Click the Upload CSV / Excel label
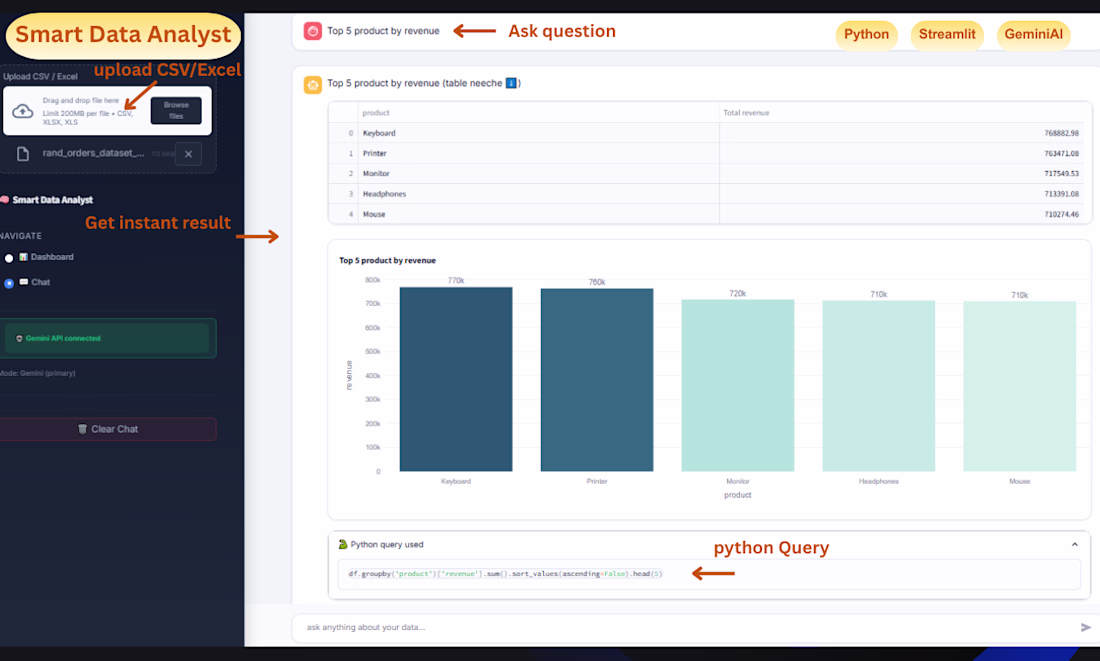1100x661 pixels. (x=40, y=76)
